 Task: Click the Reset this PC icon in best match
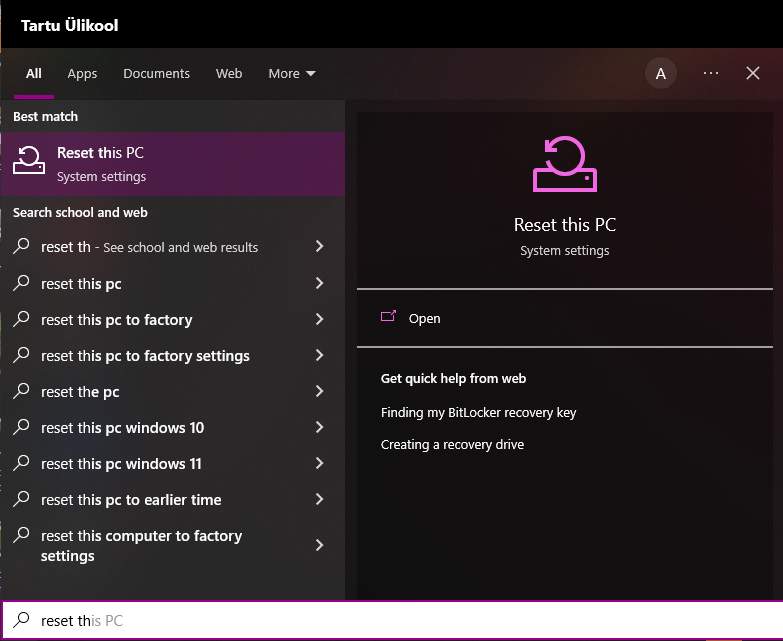pos(29,160)
